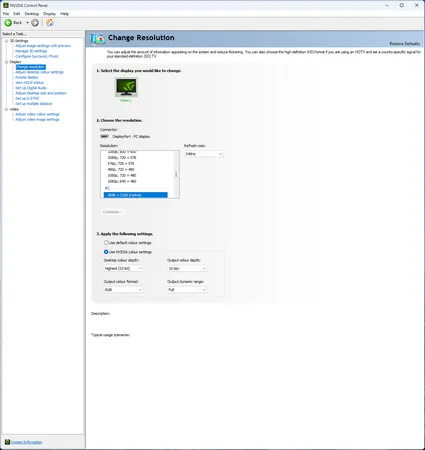Image resolution: width=425 pixels, height=450 pixels.
Task: Open the Output colour depth dropdown
Action: (x=187, y=268)
